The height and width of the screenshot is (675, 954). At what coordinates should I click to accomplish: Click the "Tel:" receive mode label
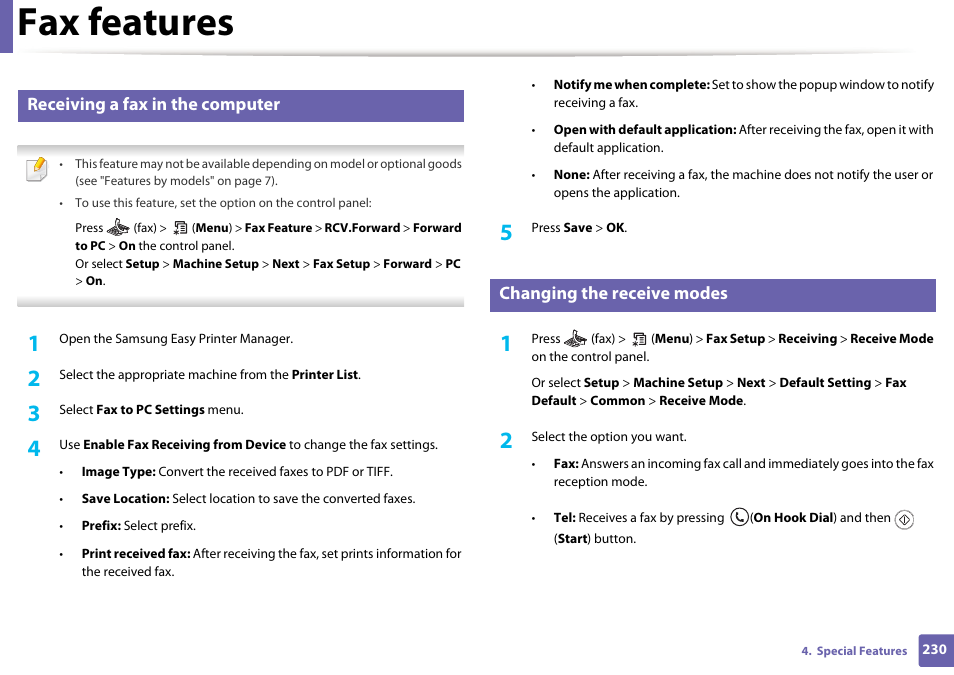565,518
